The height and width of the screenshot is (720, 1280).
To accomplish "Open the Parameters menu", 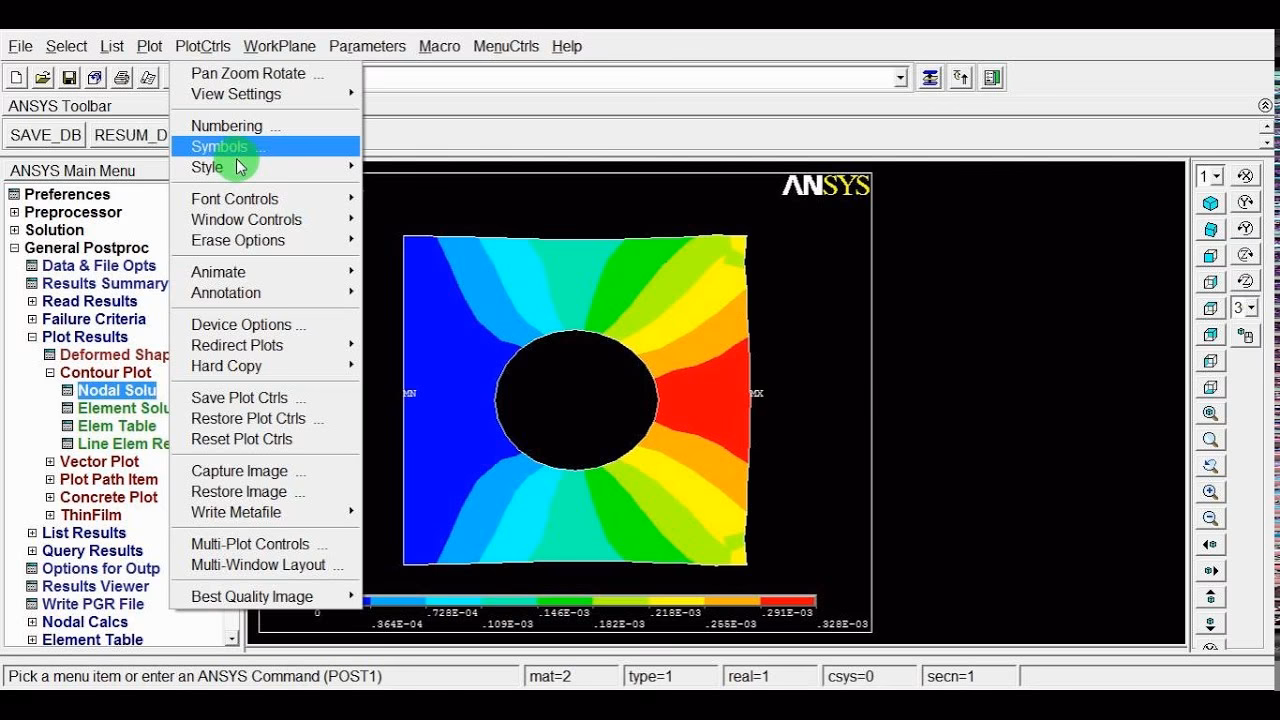I will 367,46.
